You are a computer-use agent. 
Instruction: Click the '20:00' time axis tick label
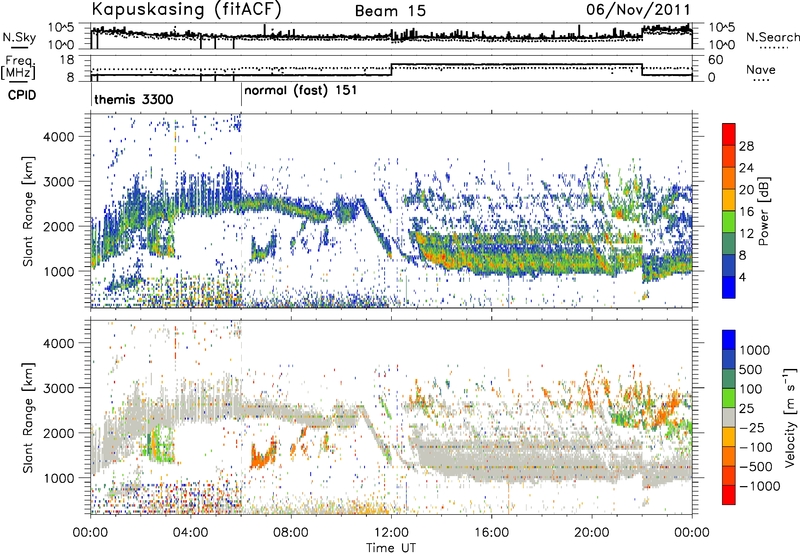(x=592, y=533)
